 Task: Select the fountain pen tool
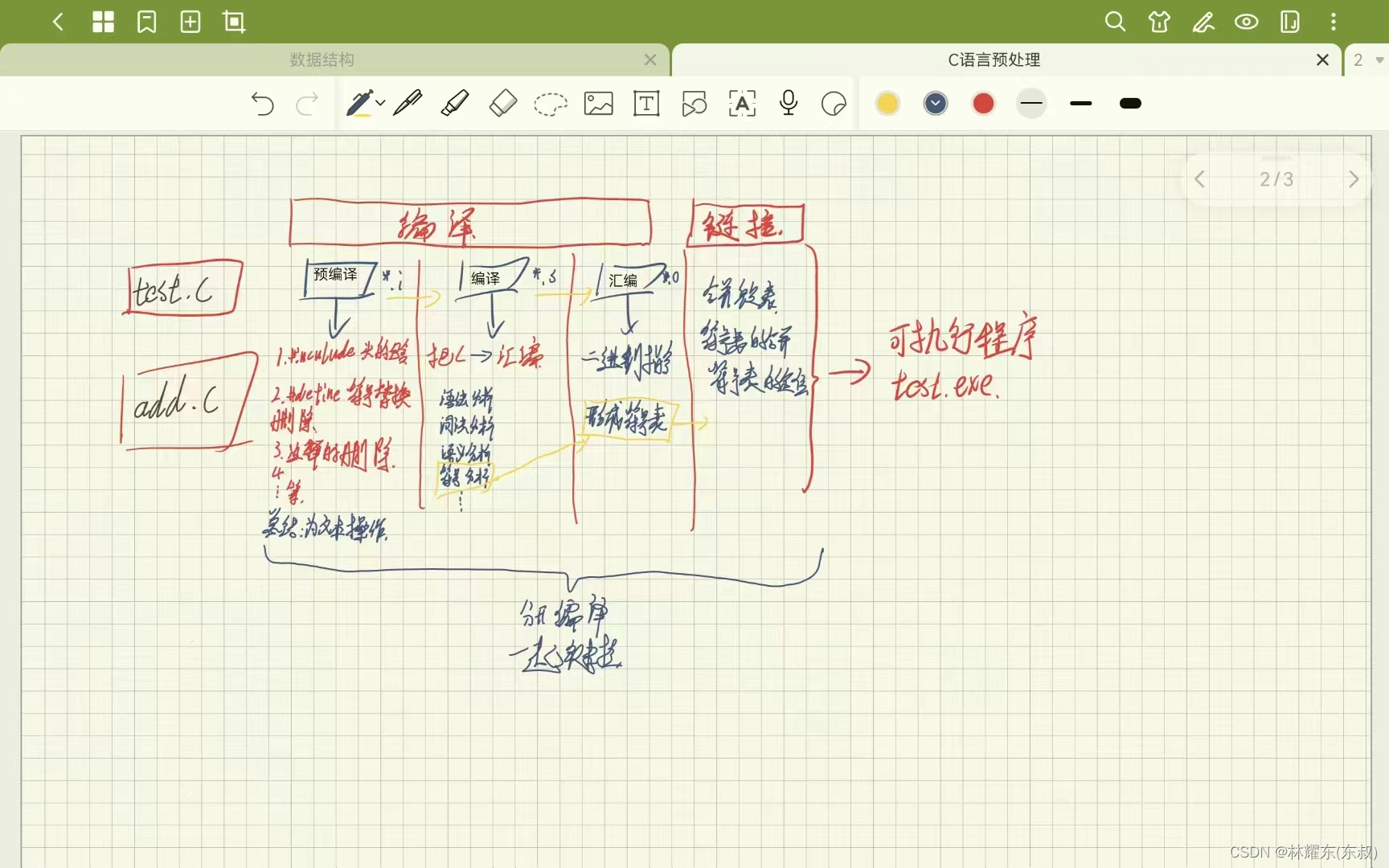tap(359, 104)
